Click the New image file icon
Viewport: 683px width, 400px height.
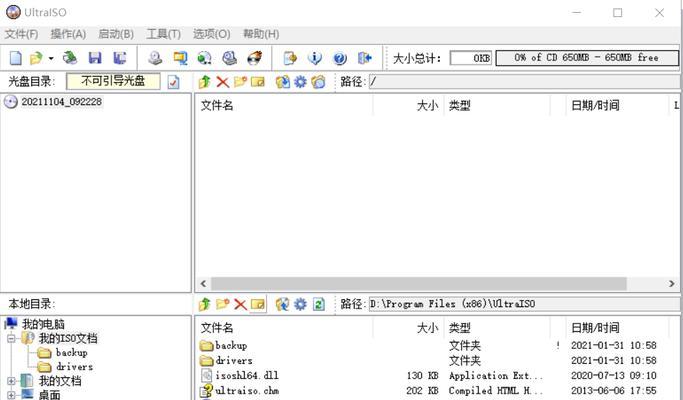15,58
